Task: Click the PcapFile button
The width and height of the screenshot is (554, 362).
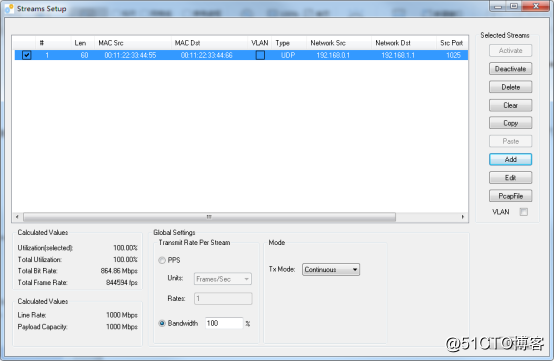Action: (511, 196)
